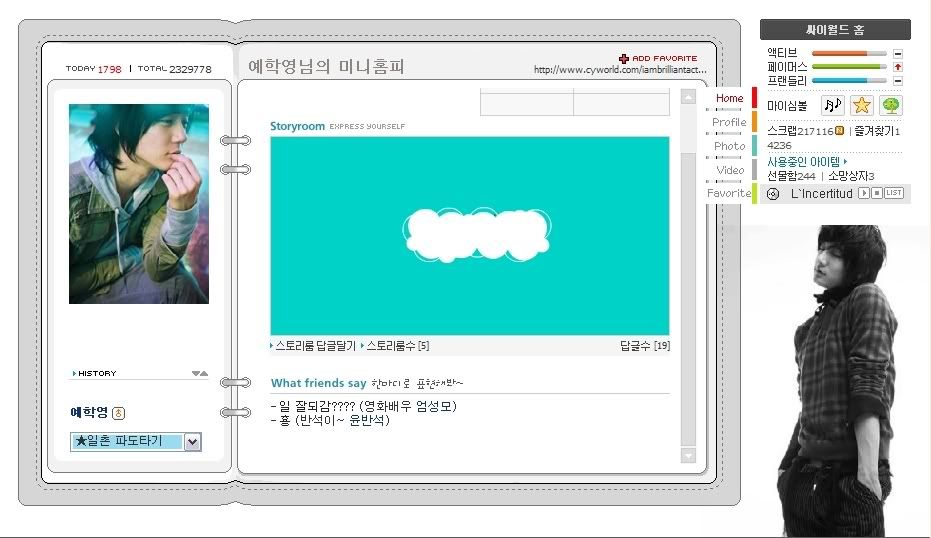Screen dimensions: 931x538
Task: Click the scroll down arrow of minihompy
Action: [x=687, y=455]
